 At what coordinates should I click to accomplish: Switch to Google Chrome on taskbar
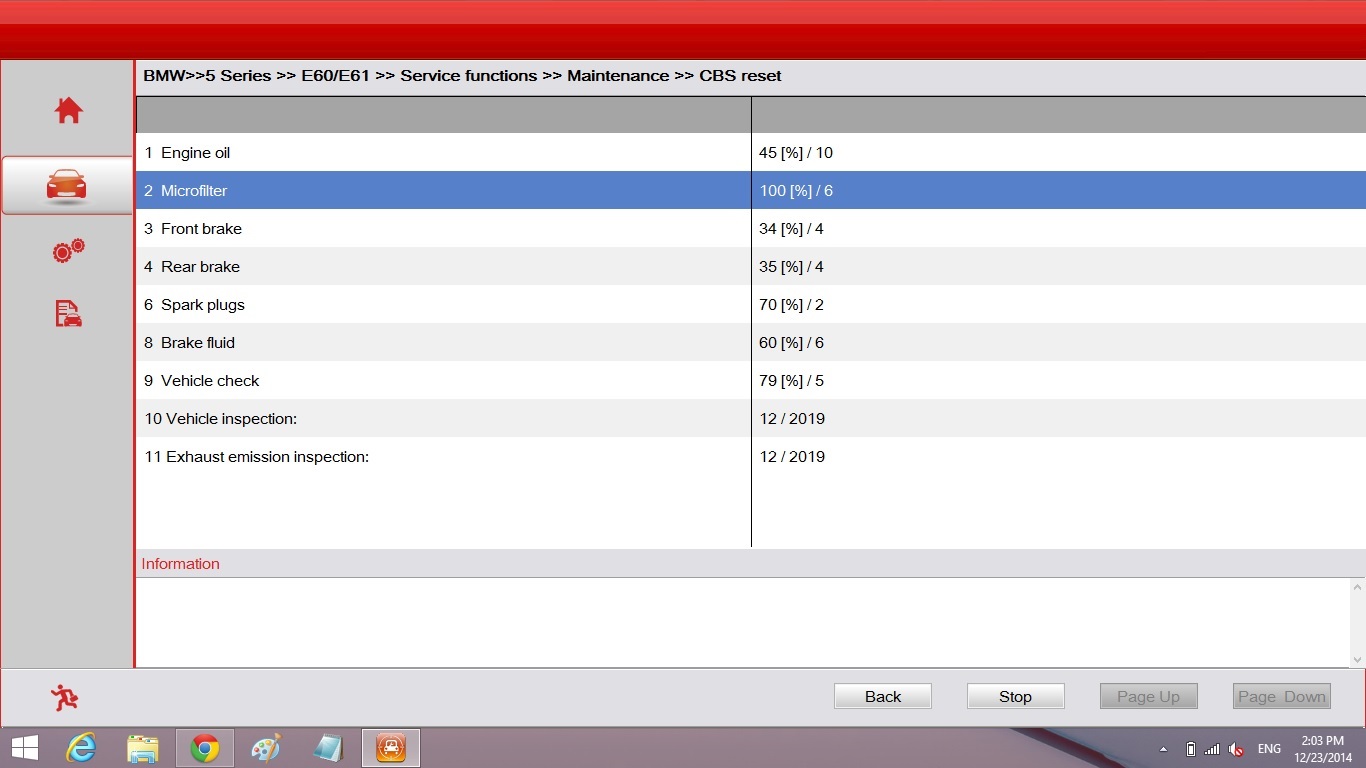tap(205, 748)
